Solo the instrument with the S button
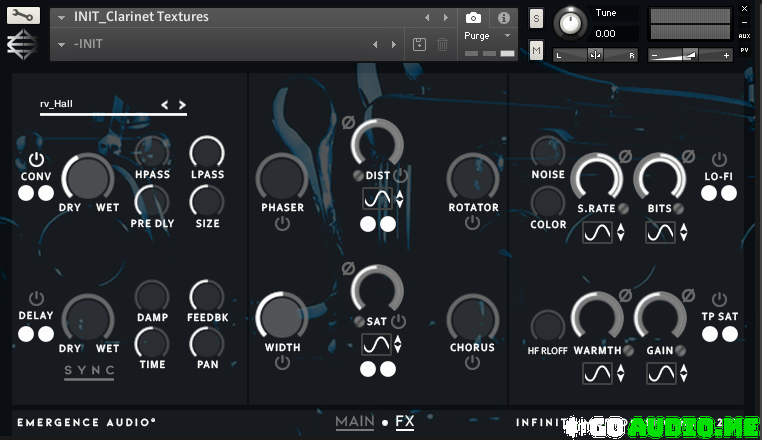Image resolution: width=762 pixels, height=440 pixels. (536, 18)
